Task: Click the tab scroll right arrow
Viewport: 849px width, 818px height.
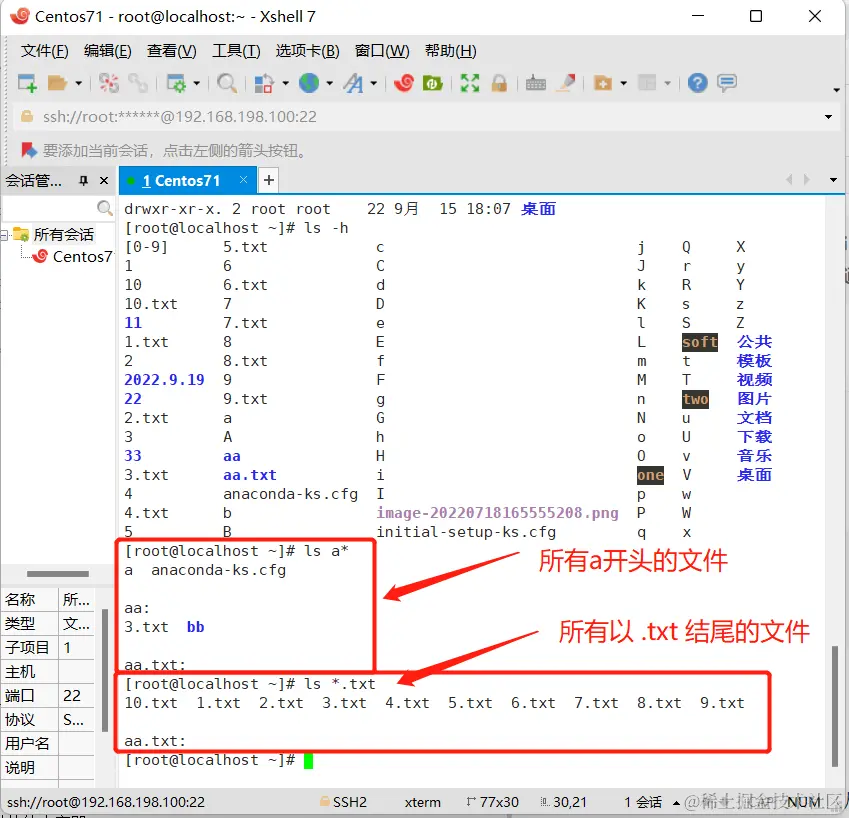Action: 807,180
